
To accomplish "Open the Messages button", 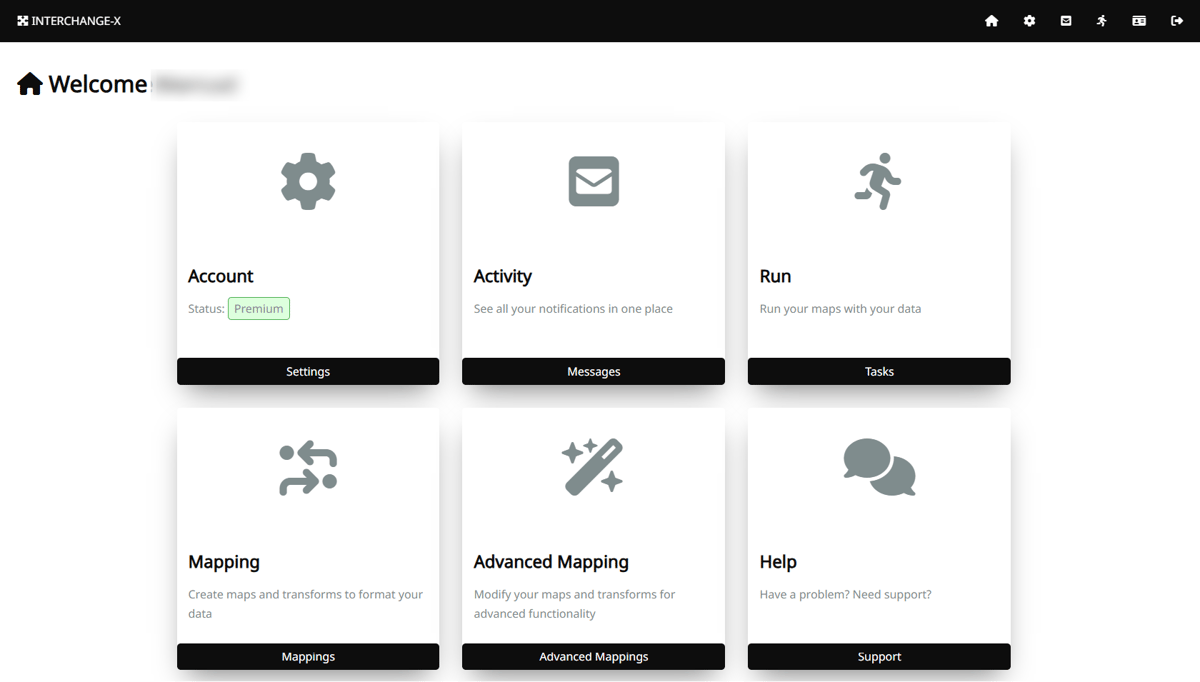I will pyautogui.click(x=593, y=371).
